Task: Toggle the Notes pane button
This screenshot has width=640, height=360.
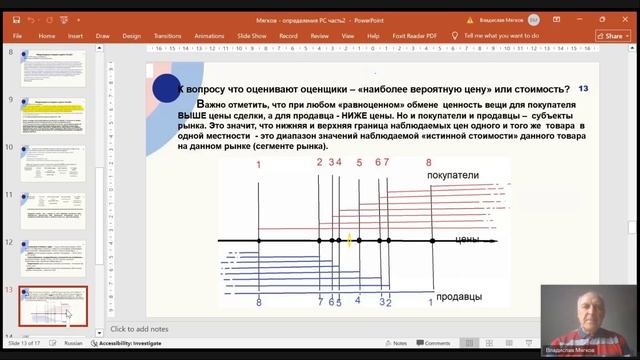Action: point(396,343)
